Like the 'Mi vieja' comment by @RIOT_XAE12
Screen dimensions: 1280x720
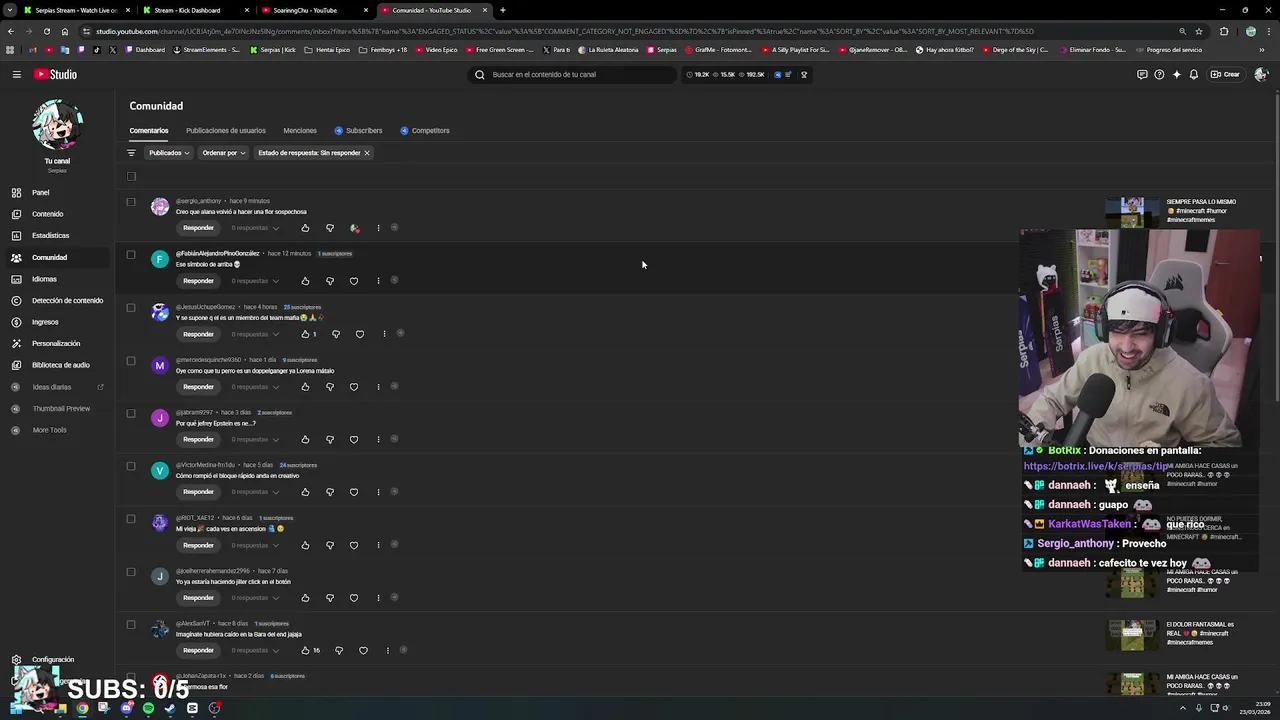click(305, 545)
